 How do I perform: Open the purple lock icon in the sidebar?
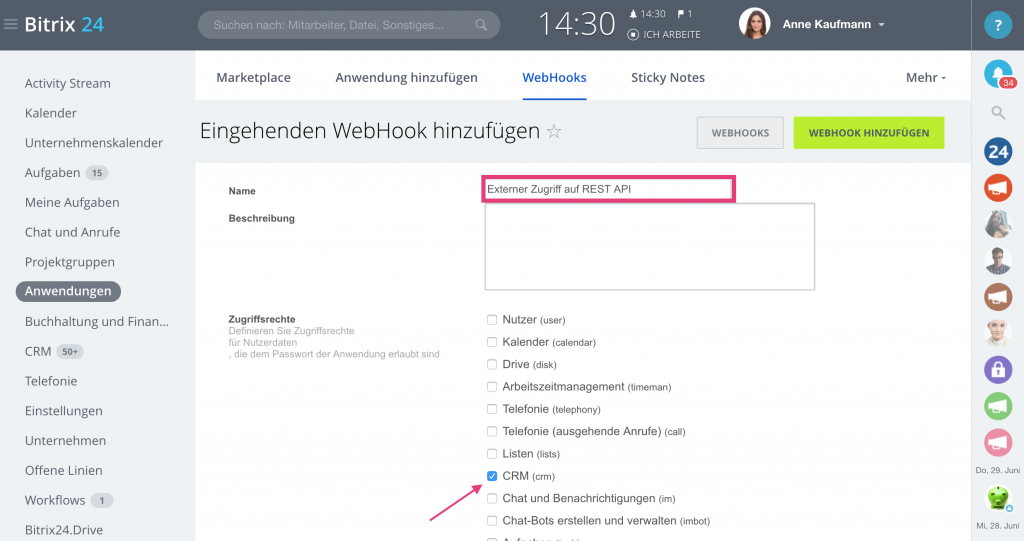click(998, 370)
